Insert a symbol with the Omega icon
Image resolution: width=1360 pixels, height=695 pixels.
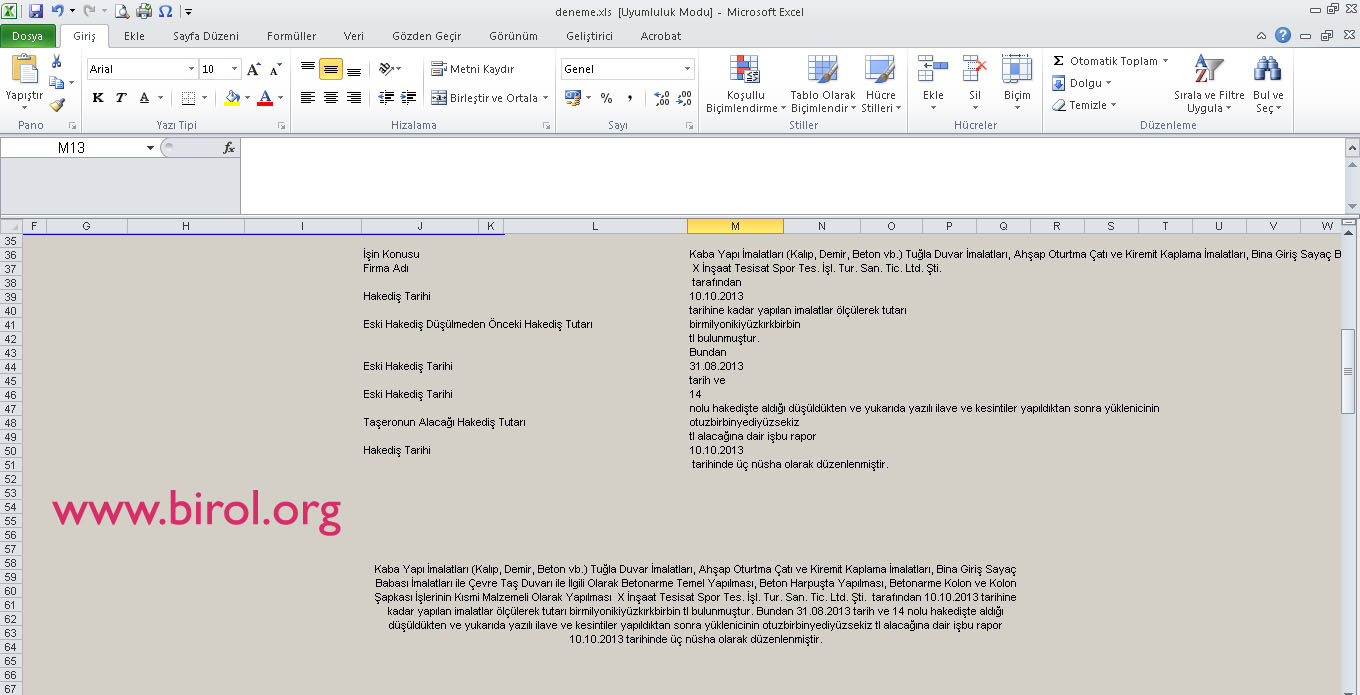(x=165, y=12)
